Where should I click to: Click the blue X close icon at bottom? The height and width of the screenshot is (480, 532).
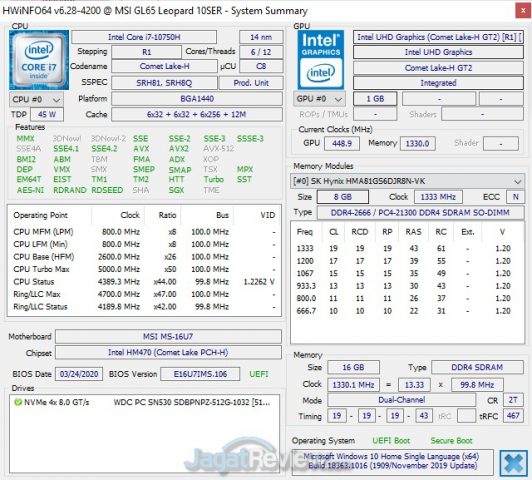coord(514,463)
